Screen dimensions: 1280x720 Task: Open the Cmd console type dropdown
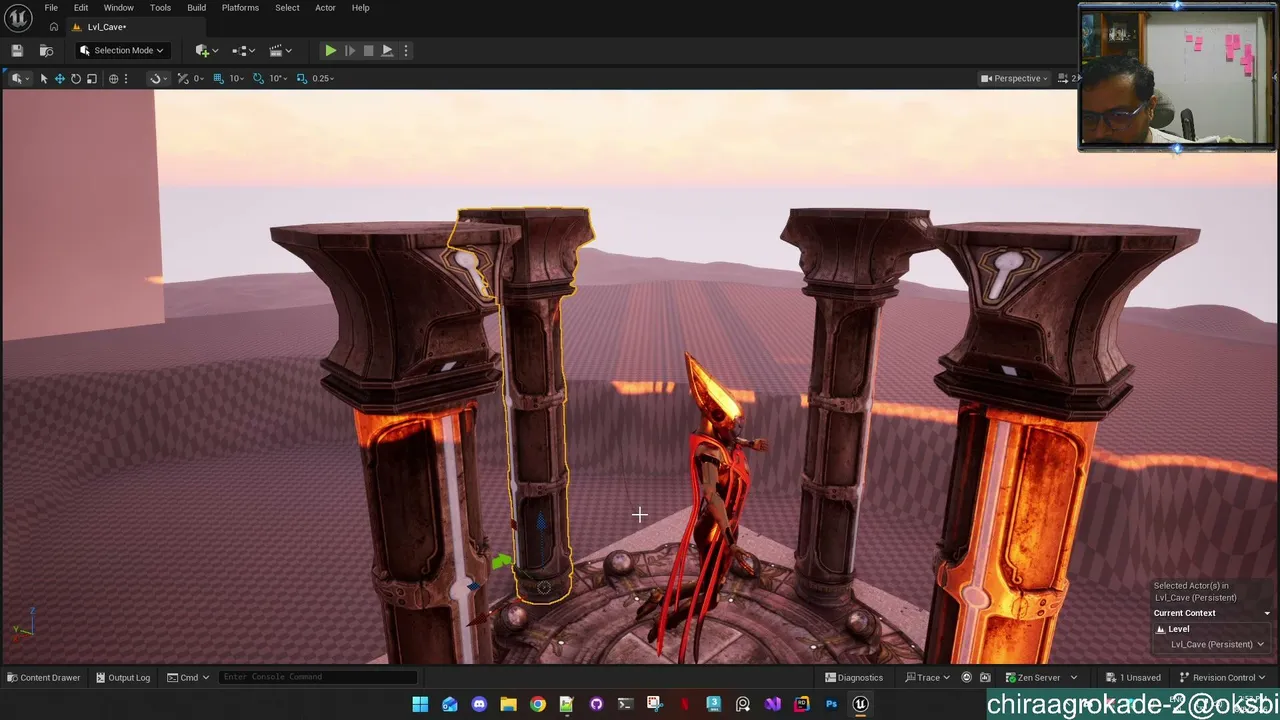(188, 677)
